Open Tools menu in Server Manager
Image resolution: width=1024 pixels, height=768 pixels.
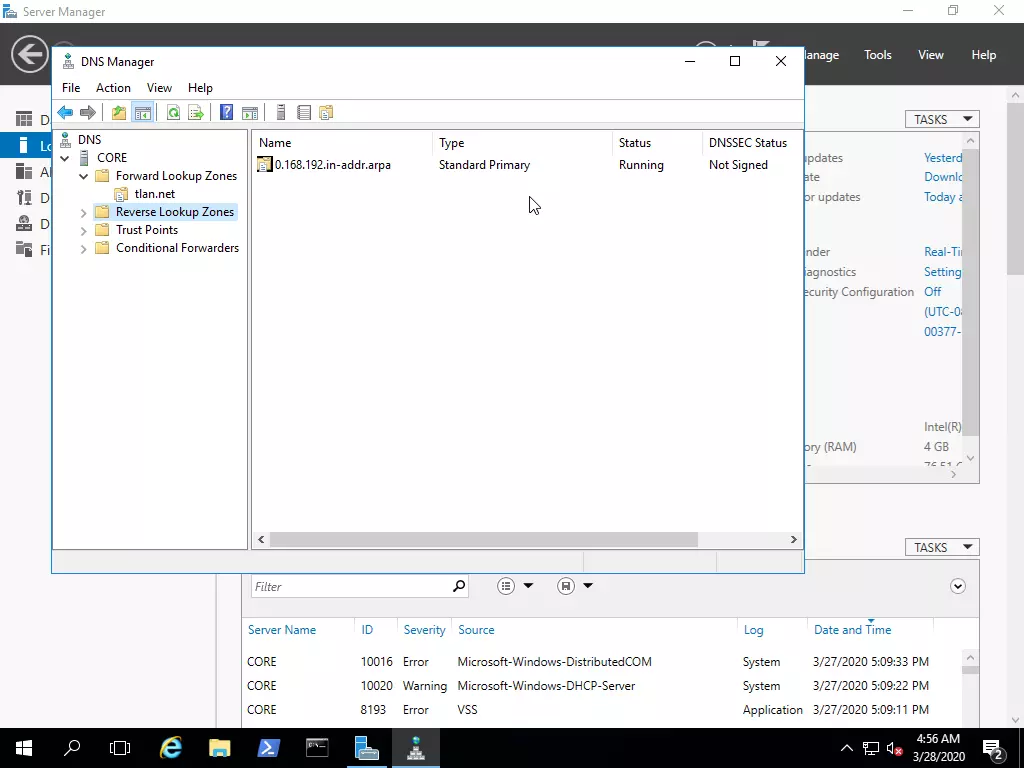pos(878,55)
